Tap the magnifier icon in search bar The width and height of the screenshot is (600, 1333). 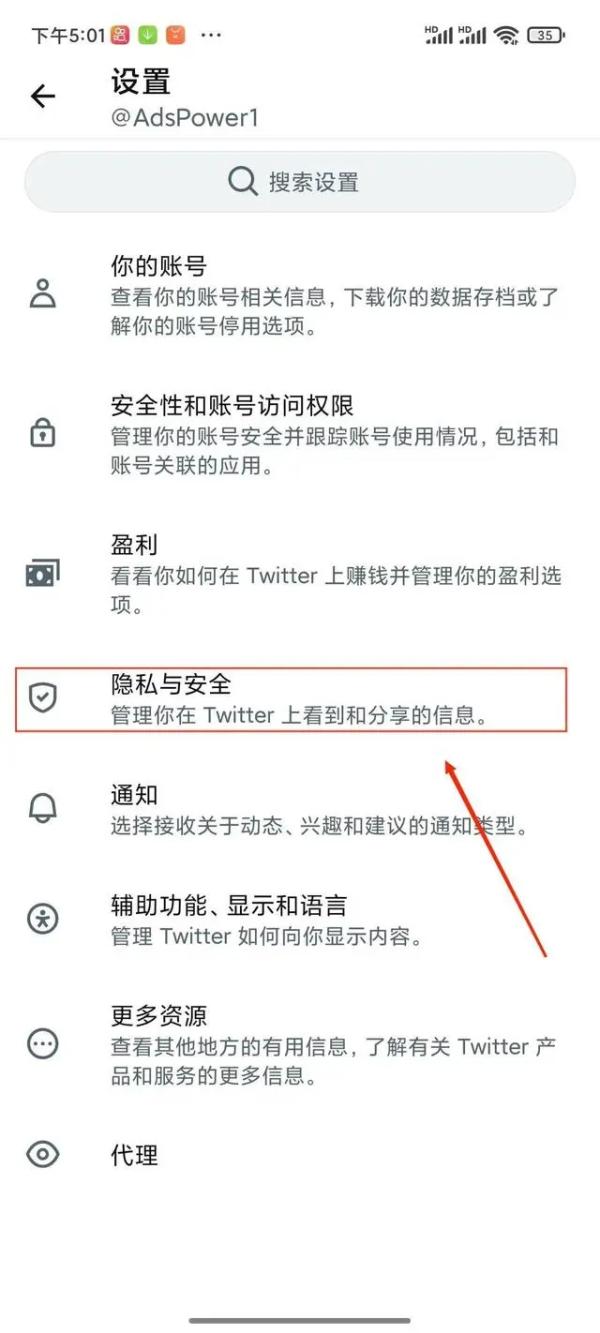pyautogui.click(x=243, y=182)
